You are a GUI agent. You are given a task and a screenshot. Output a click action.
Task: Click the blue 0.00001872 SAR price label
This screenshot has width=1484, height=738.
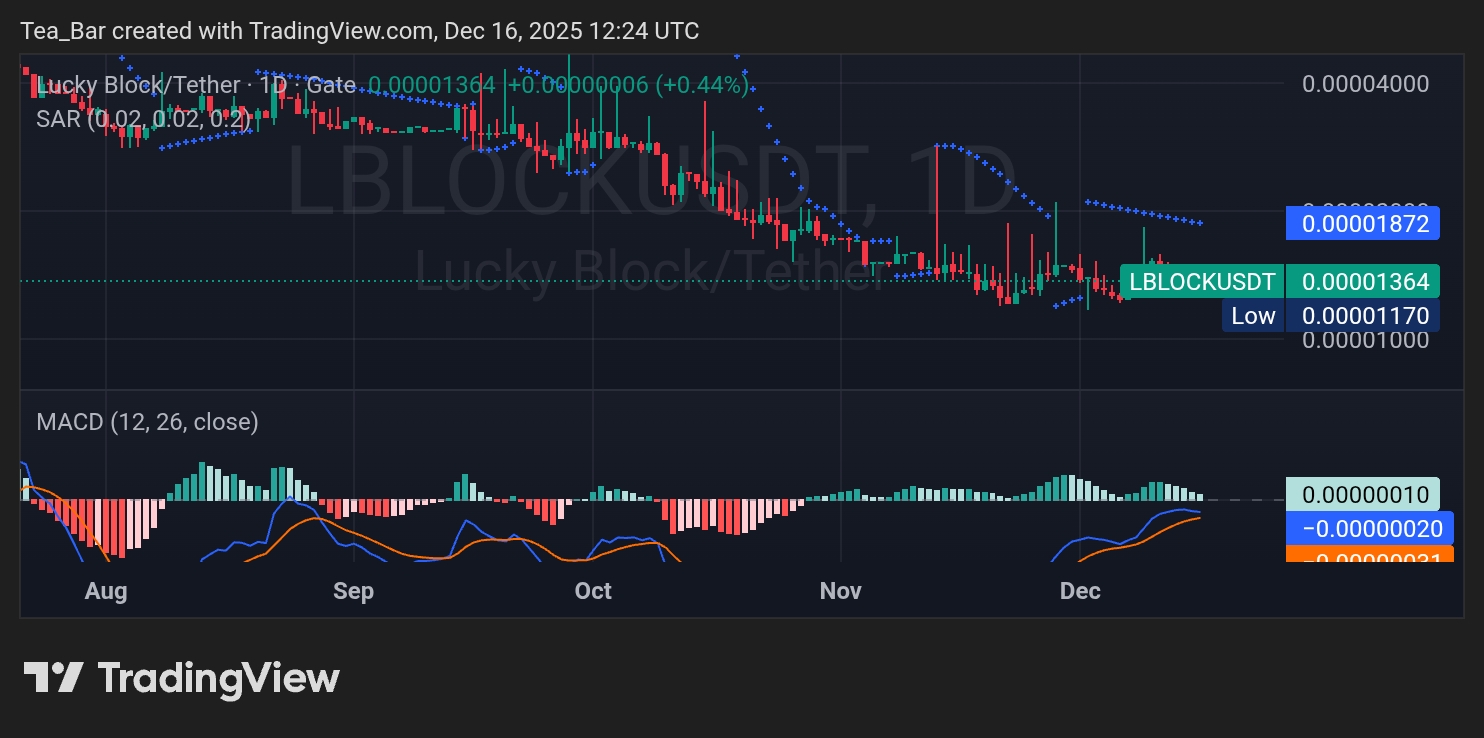pyautogui.click(x=1363, y=223)
